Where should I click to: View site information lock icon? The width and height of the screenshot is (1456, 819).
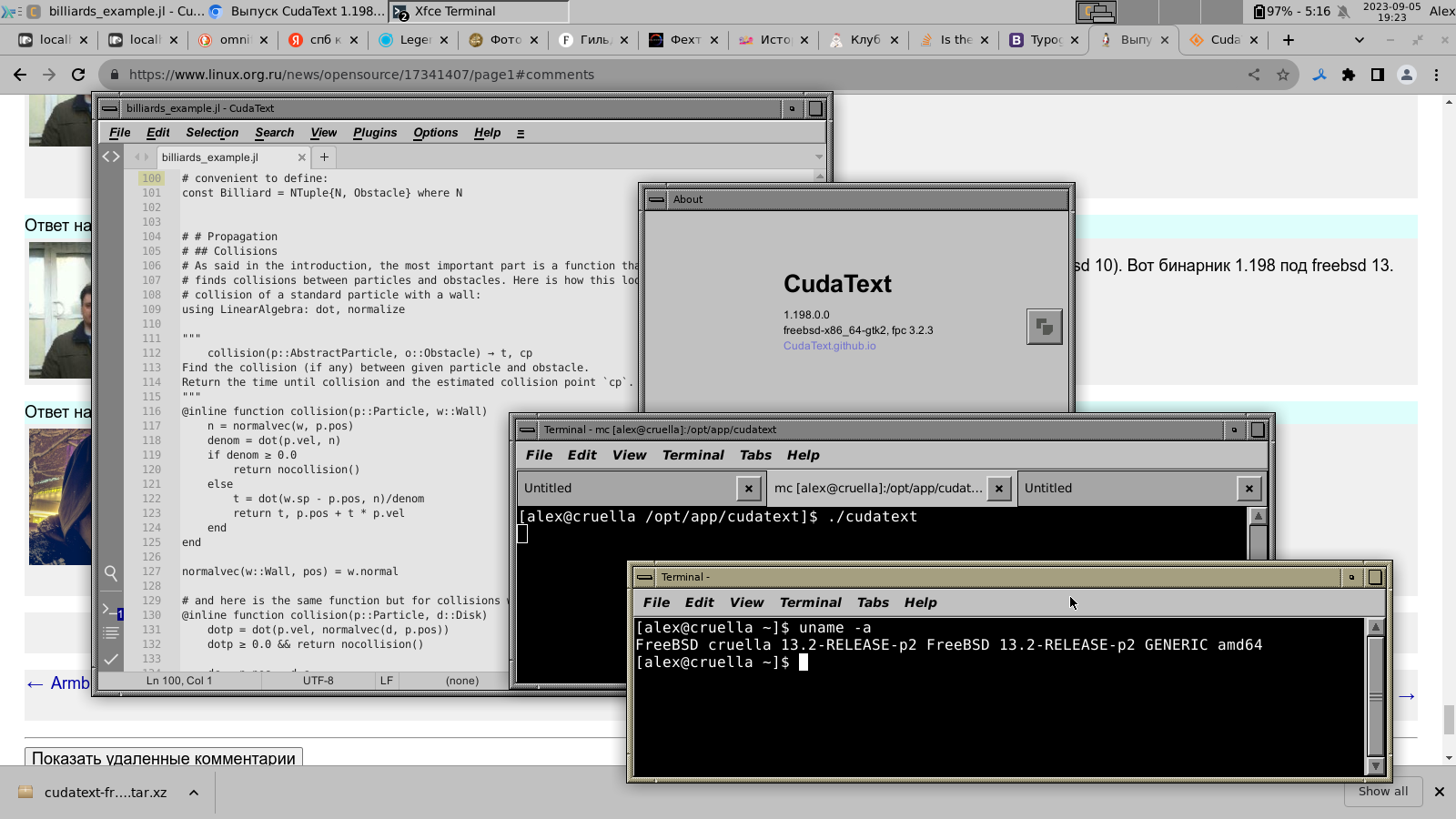tap(114, 75)
